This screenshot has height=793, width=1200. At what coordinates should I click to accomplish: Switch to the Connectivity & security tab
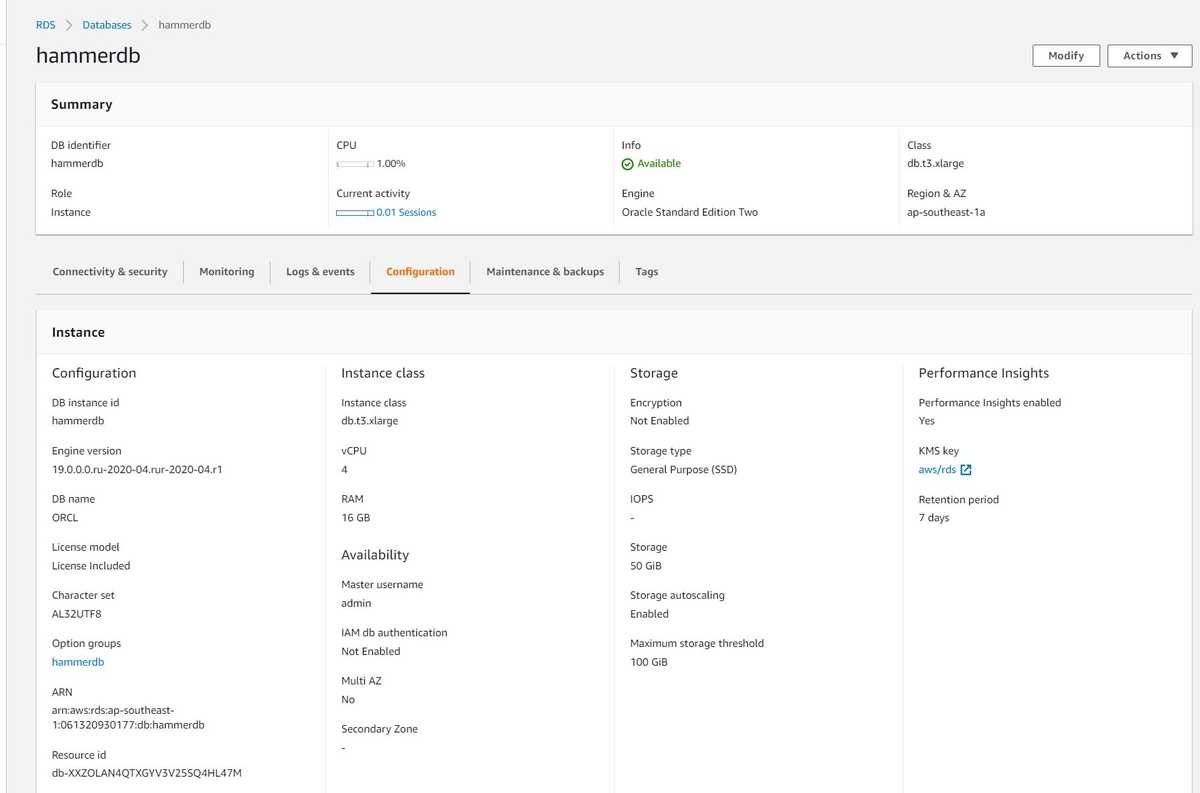pyautogui.click(x=109, y=271)
